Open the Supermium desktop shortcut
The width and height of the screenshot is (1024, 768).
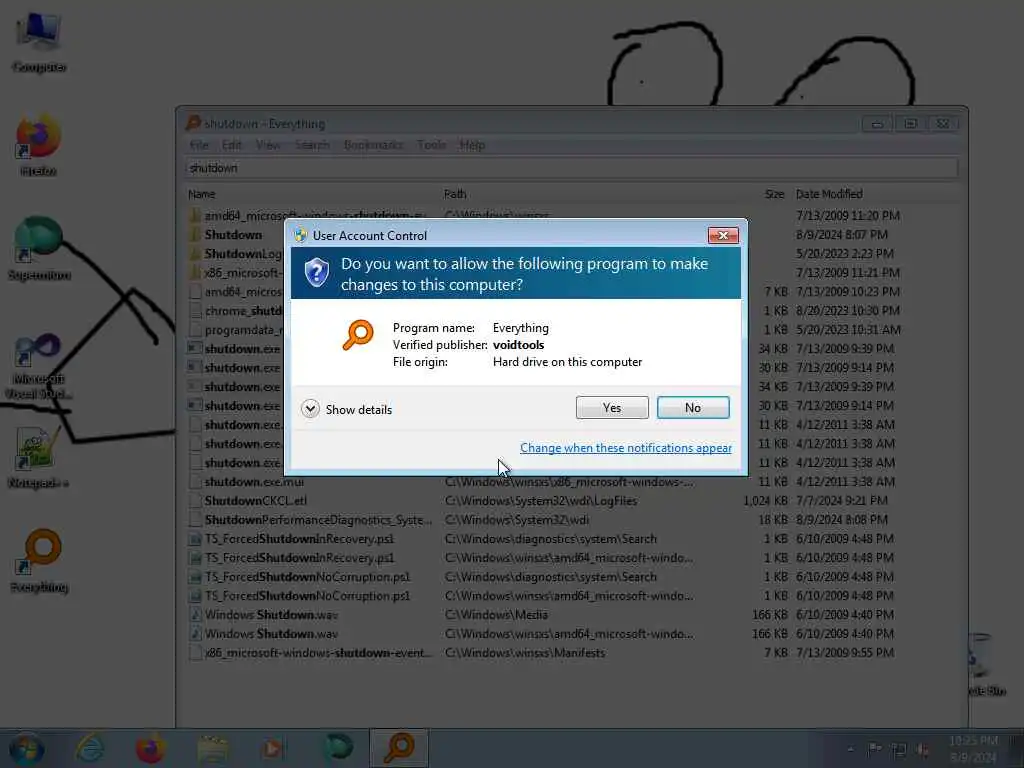point(39,249)
